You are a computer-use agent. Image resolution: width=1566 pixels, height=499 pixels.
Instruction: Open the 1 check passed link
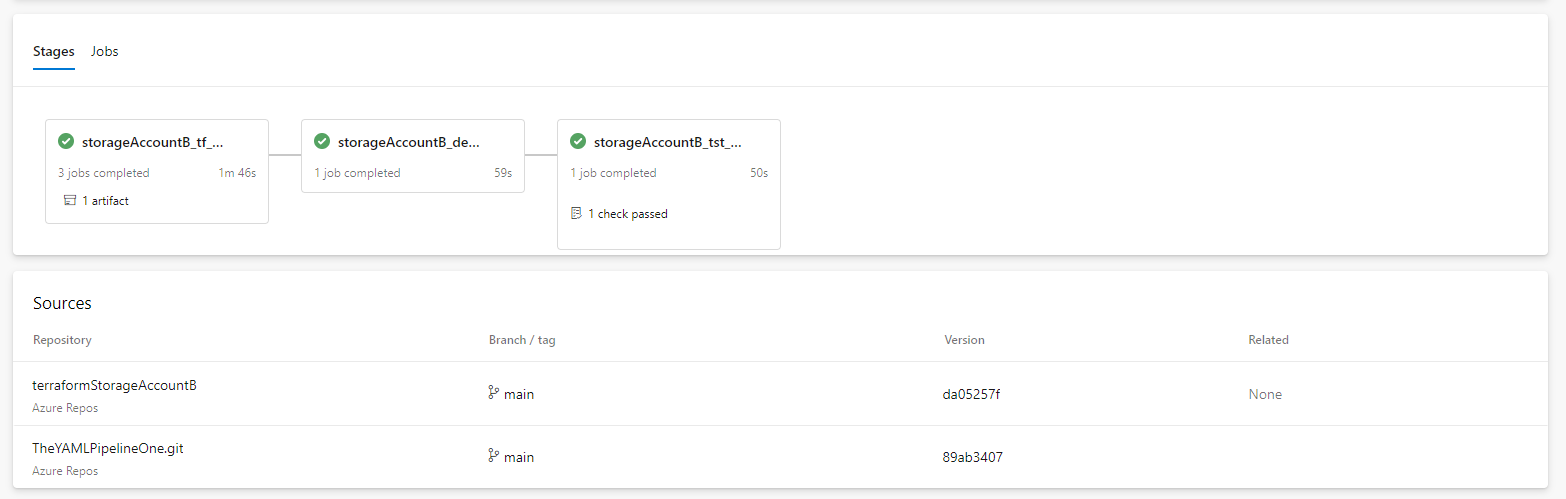point(628,214)
